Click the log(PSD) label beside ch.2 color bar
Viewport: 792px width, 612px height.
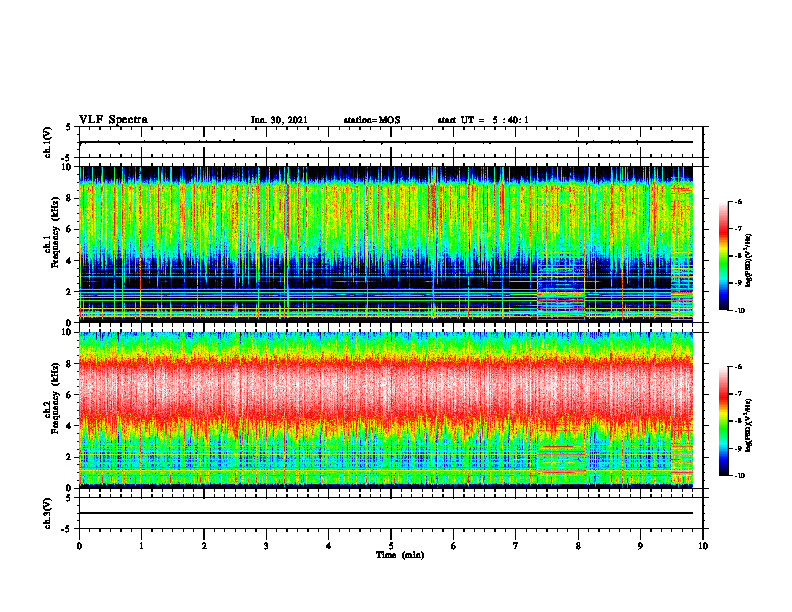click(x=749, y=424)
